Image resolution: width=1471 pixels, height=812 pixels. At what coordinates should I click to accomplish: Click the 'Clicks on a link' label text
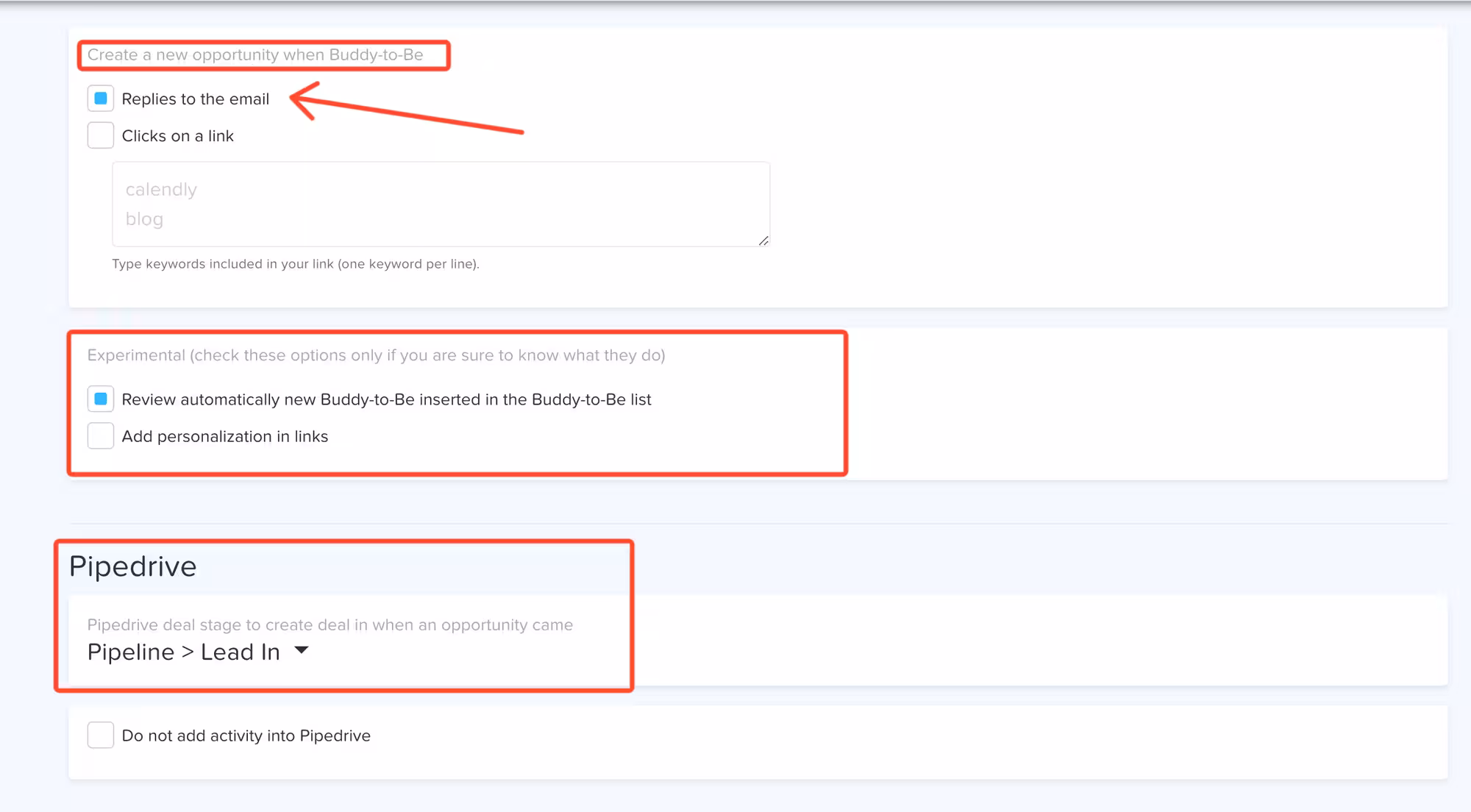tap(177, 136)
